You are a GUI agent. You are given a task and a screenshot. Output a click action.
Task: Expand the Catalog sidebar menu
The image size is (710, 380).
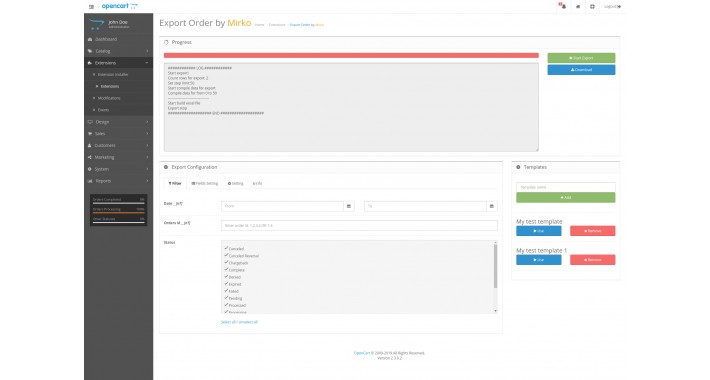click(119, 51)
